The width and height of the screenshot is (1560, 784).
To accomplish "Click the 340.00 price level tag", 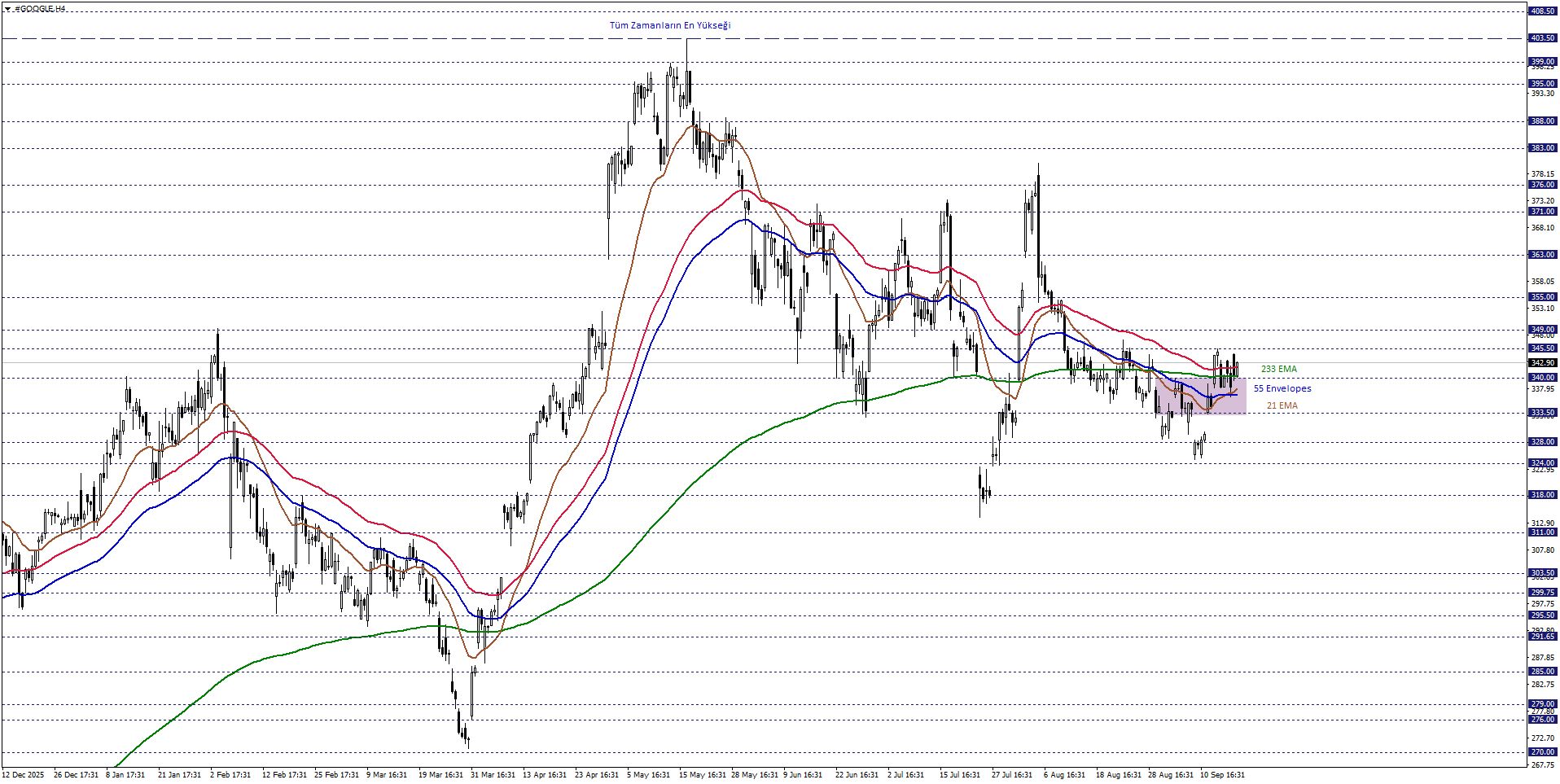I will 1543,378.
